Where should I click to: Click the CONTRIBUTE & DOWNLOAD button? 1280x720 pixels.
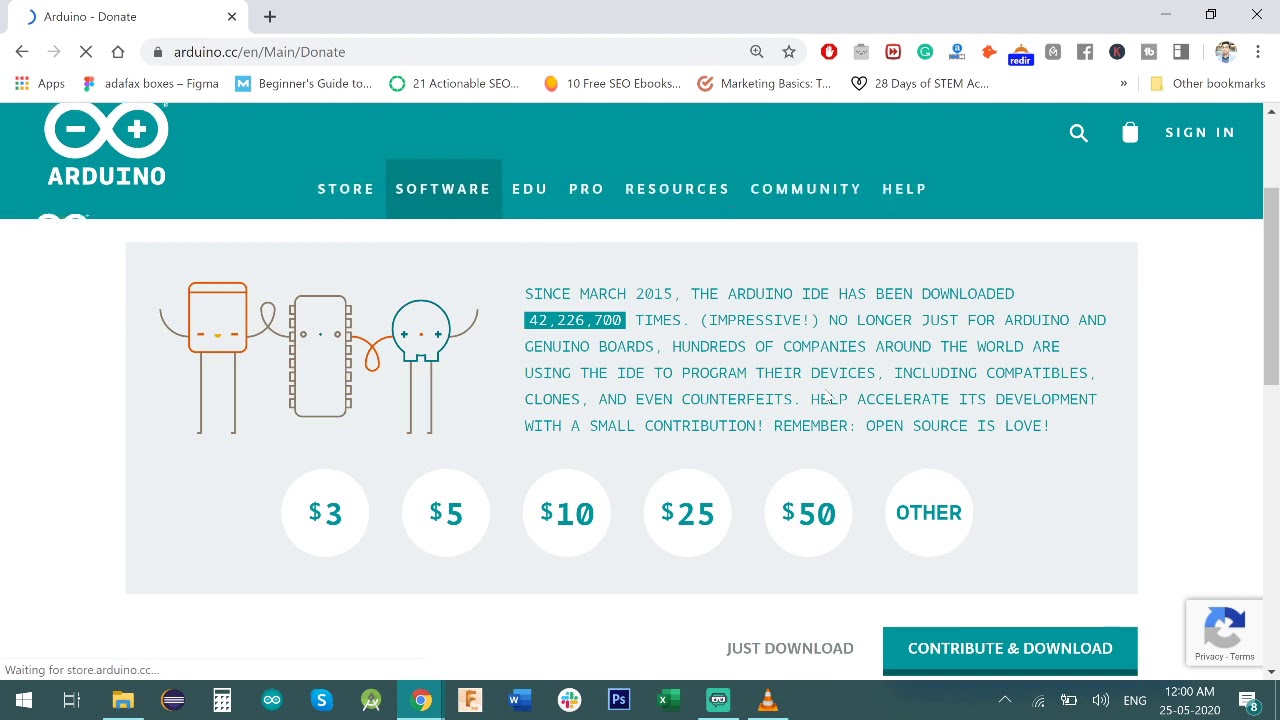tap(1010, 649)
